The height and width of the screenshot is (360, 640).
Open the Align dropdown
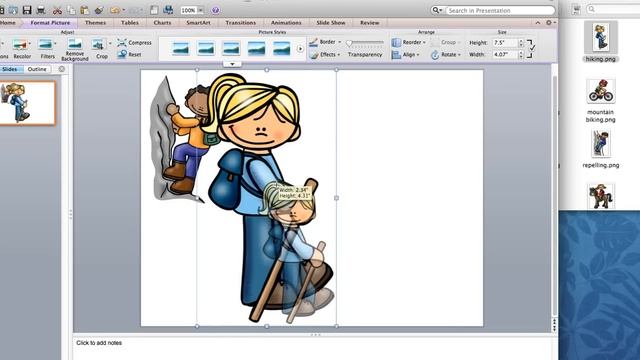coord(406,54)
